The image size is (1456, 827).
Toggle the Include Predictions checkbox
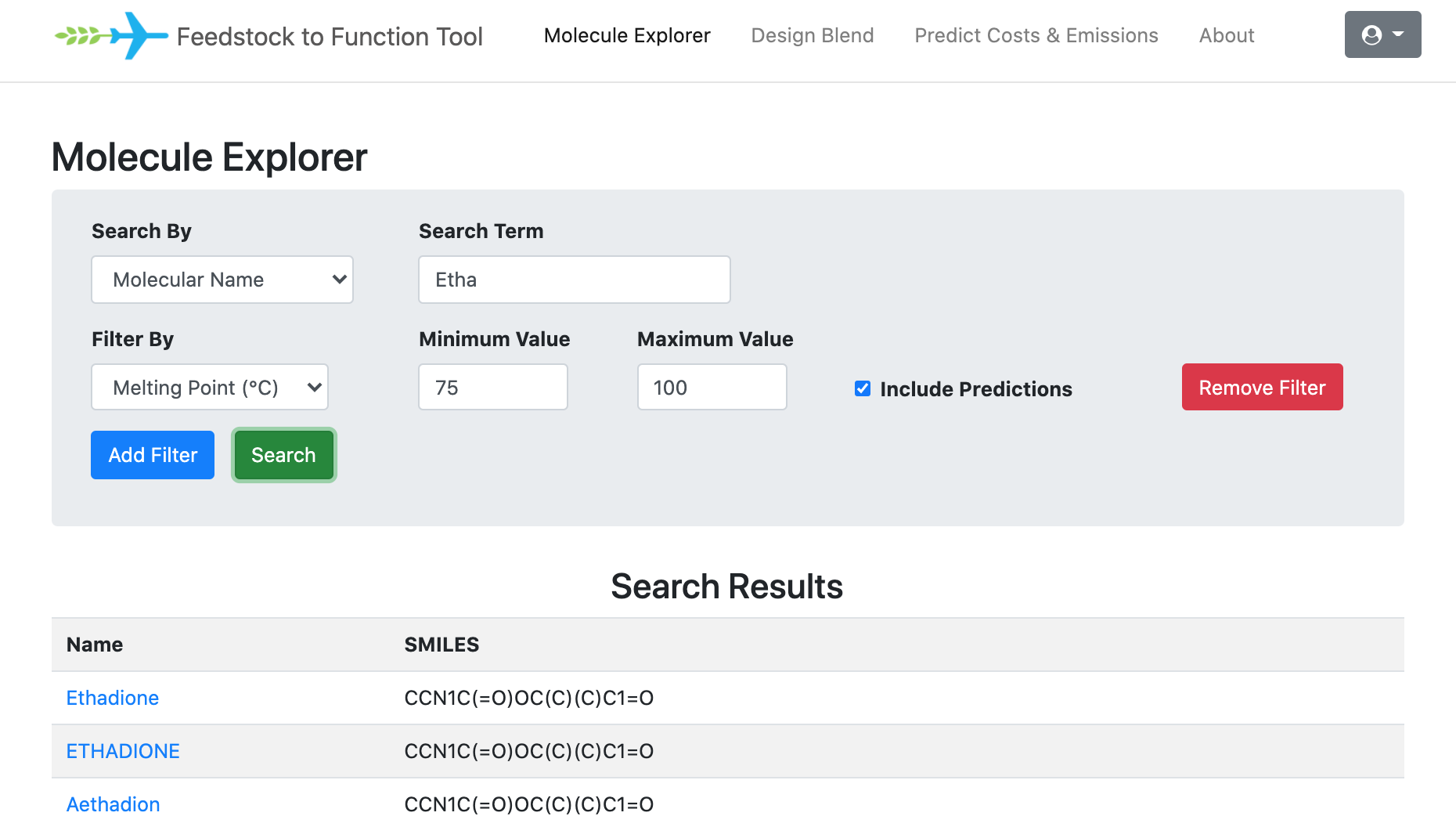point(863,388)
